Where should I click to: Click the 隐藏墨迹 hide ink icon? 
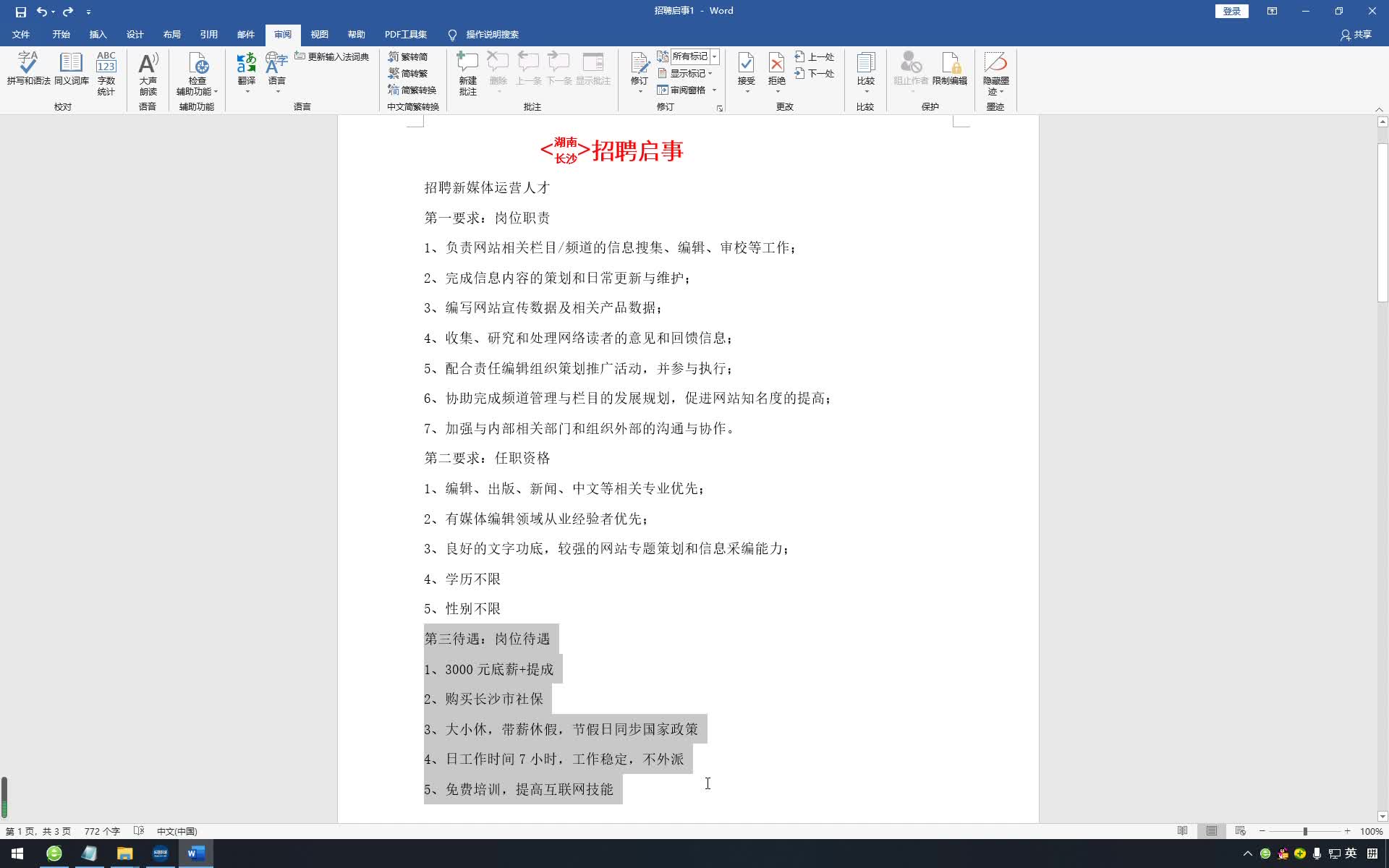995,63
